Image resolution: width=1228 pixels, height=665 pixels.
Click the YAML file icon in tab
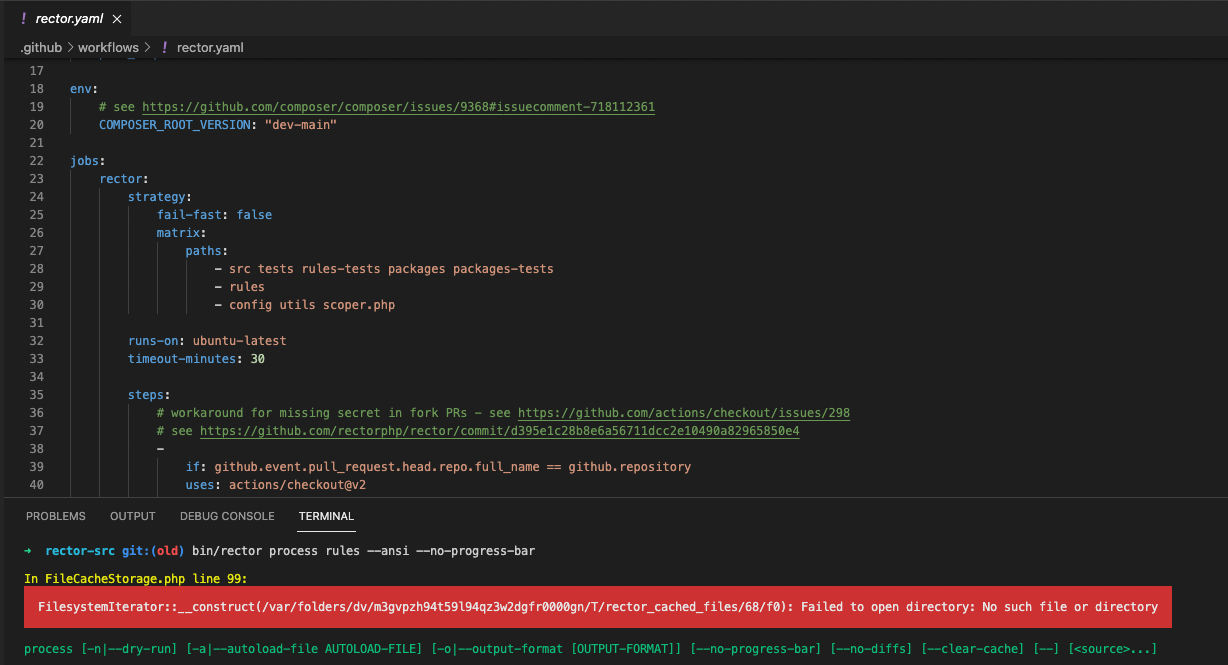[x=23, y=19]
